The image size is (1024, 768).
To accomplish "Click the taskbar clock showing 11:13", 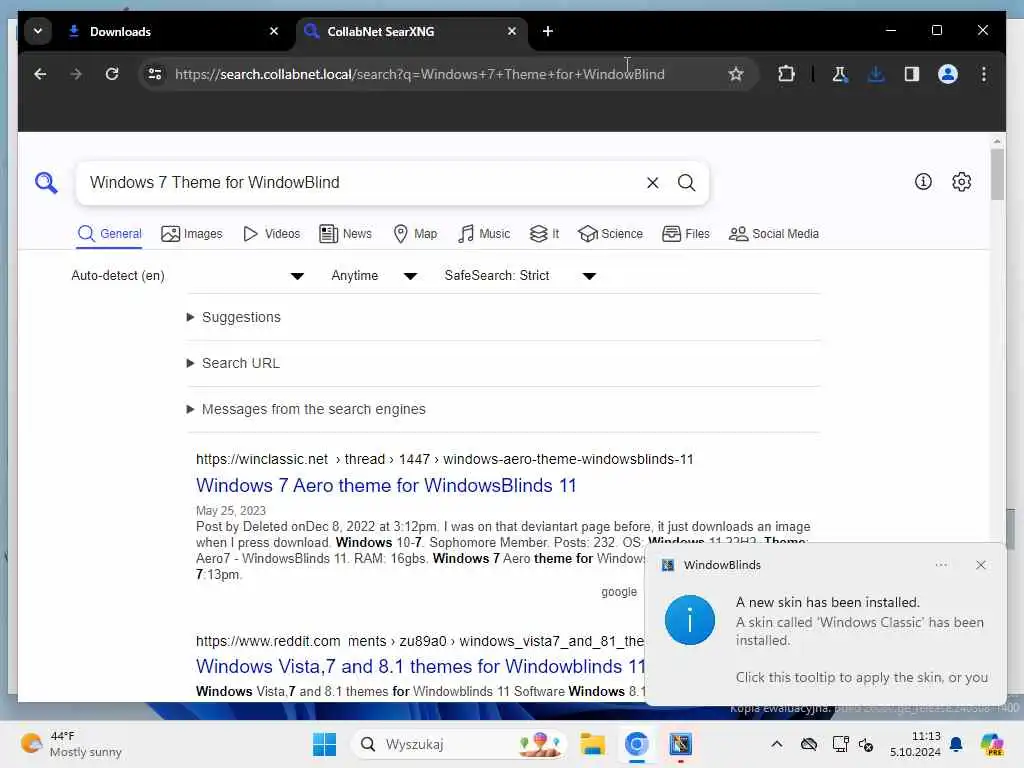I will pyautogui.click(x=915, y=744).
